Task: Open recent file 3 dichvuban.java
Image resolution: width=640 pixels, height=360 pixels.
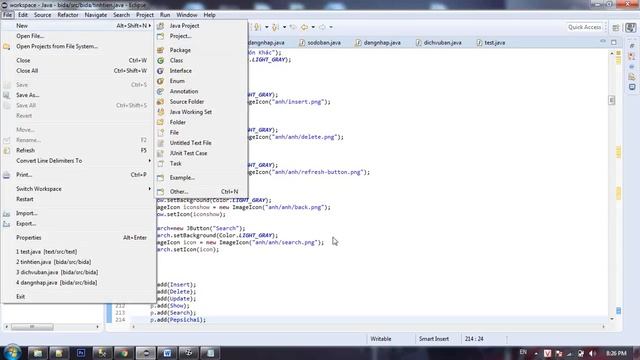Action: [x=57, y=272]
